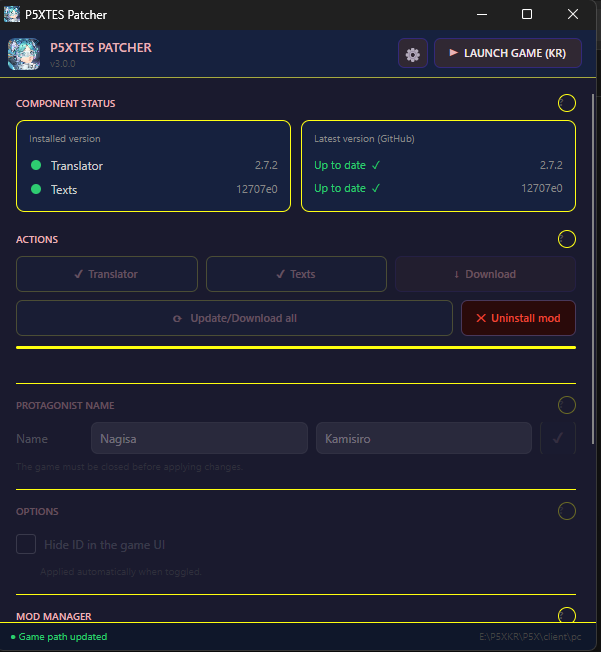The image size is (601, 652).
Task: Click the Translator component name
Action: pyautogui.click(x=77, y=166)
